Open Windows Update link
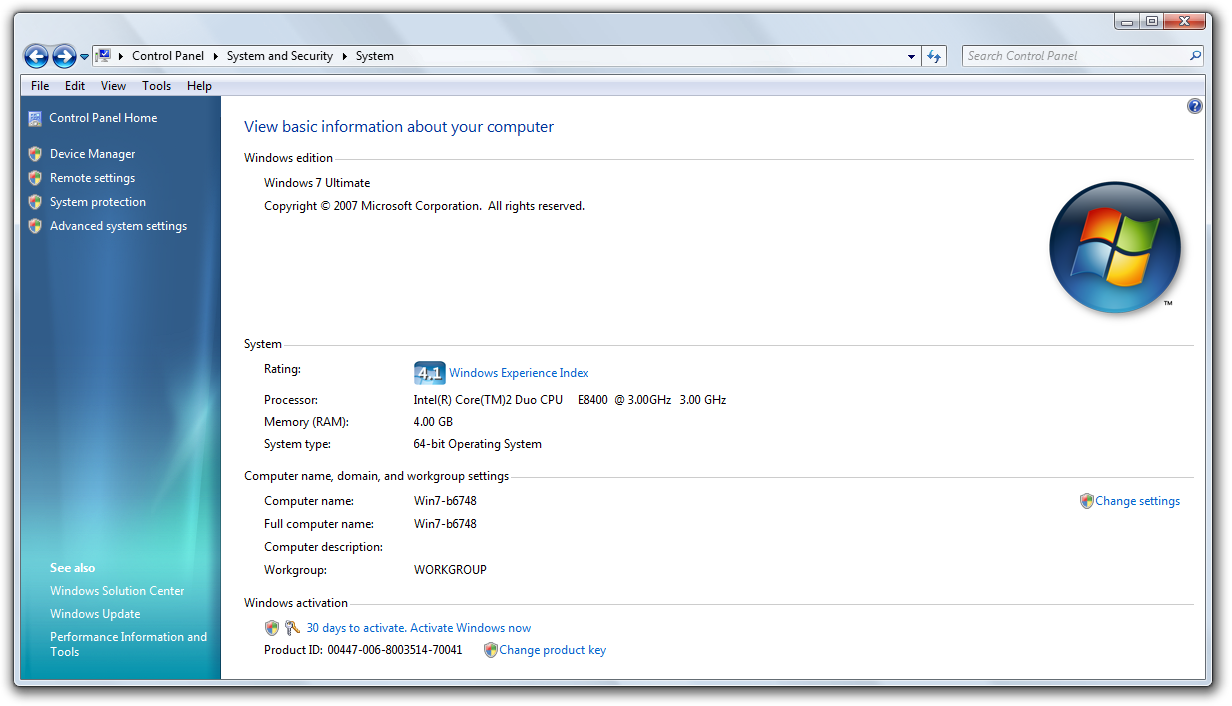This screenshot has height=706, width=1232. click(x=95, y=614)
